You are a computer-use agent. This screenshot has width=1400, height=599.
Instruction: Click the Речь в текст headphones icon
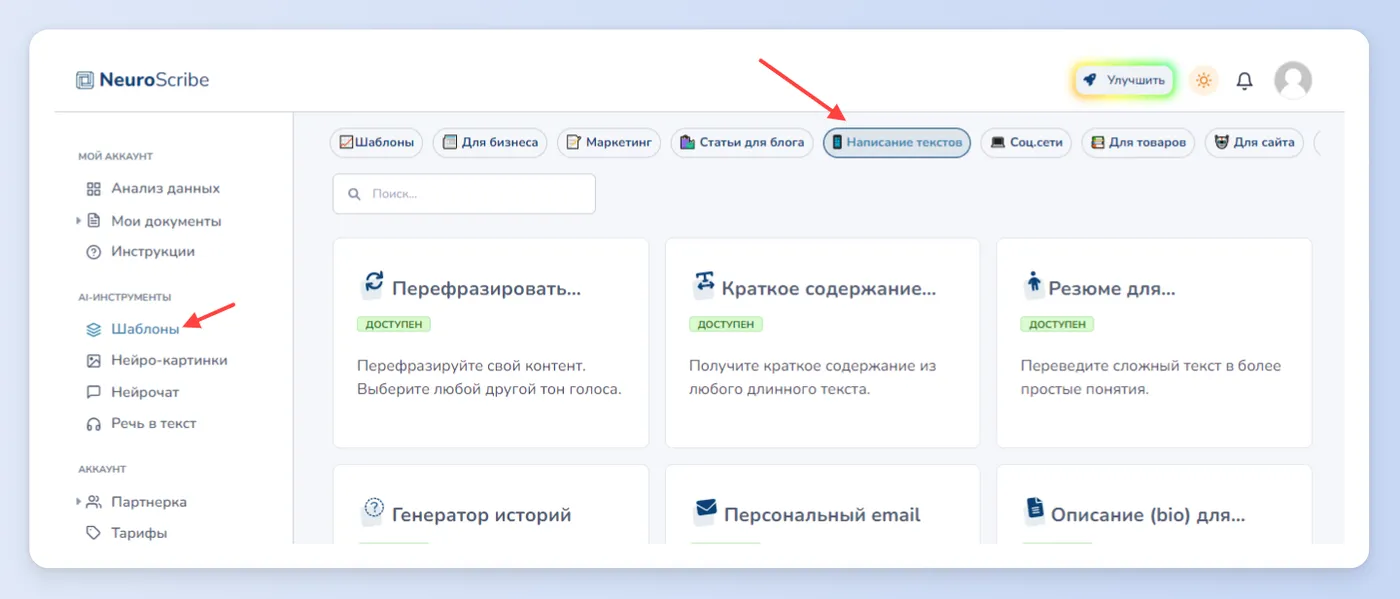(94, 424)
